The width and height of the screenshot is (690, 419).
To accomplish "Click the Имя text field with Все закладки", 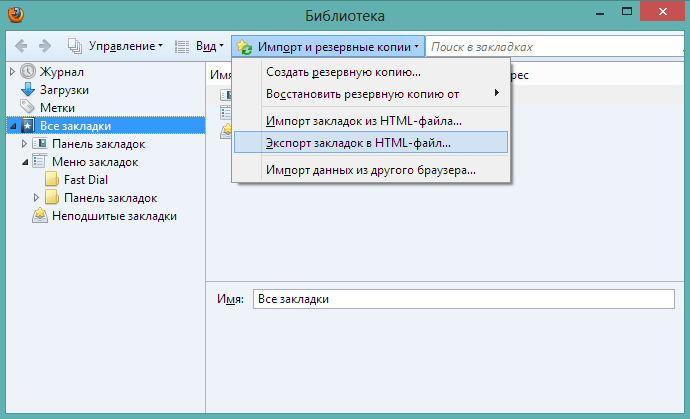I will coord(463,299).
